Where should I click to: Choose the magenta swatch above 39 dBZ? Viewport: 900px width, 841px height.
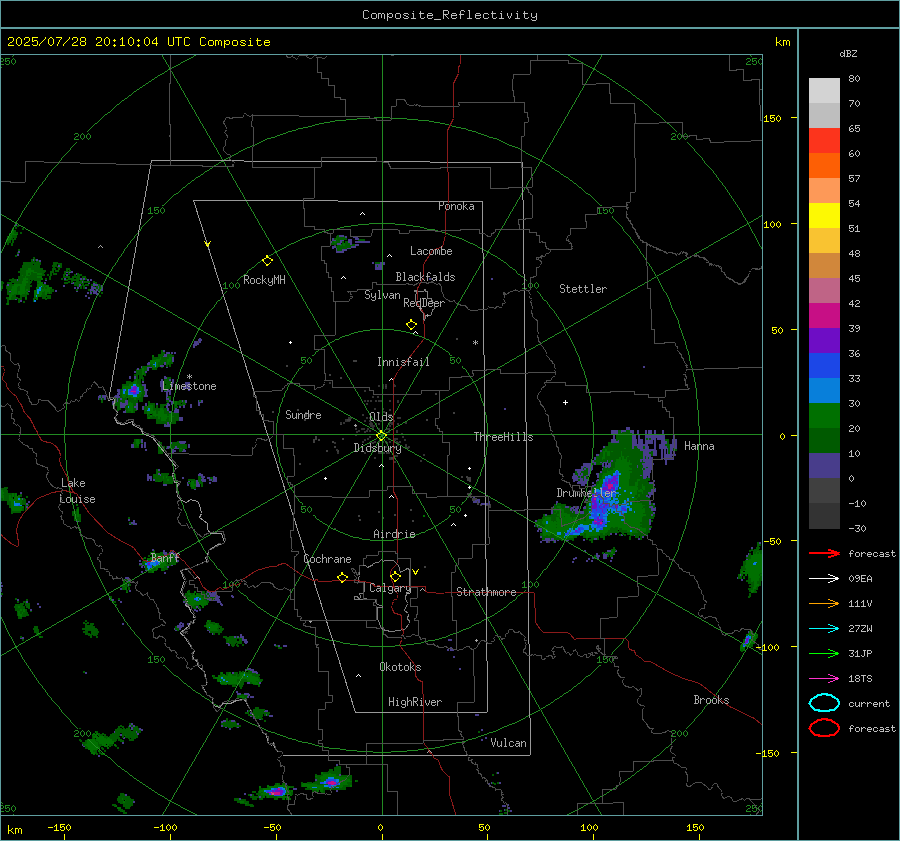[824, 315]
